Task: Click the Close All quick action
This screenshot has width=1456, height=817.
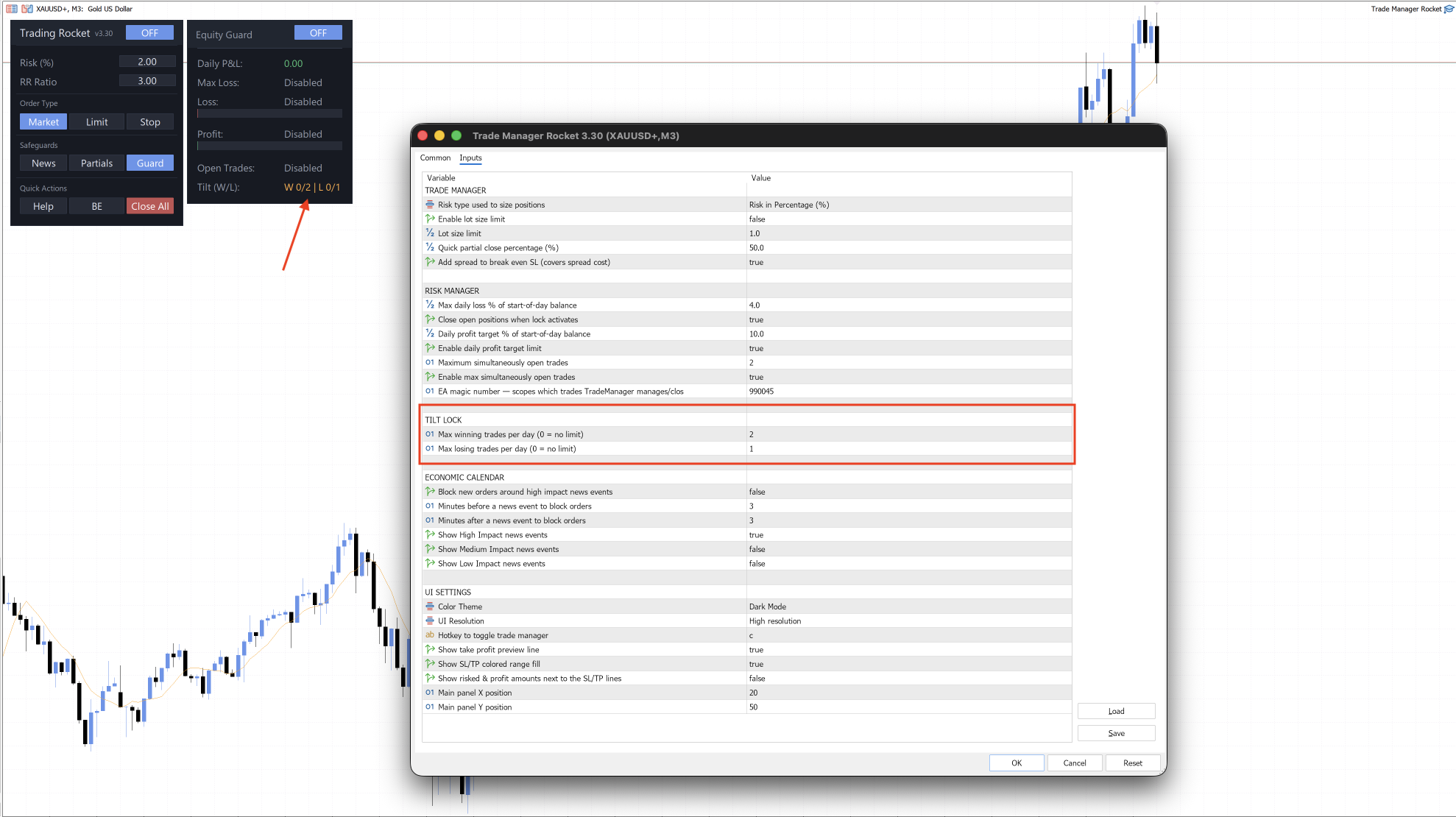Action: 150,206
